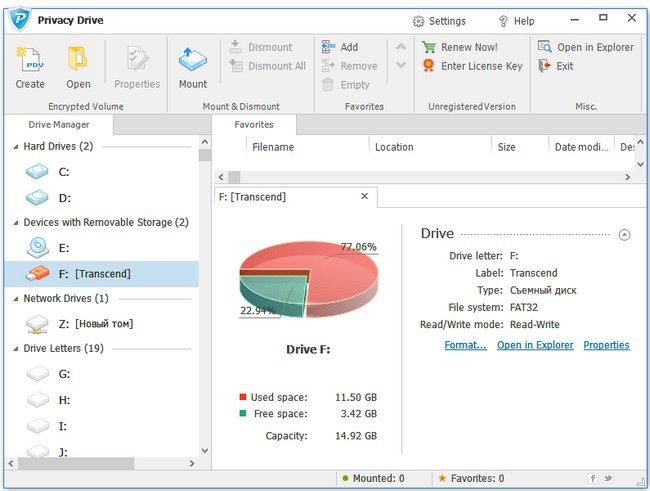Click drive tree horizontal scrollbar thumb
This screenshot has height=491, width=650.
[76, 463]
